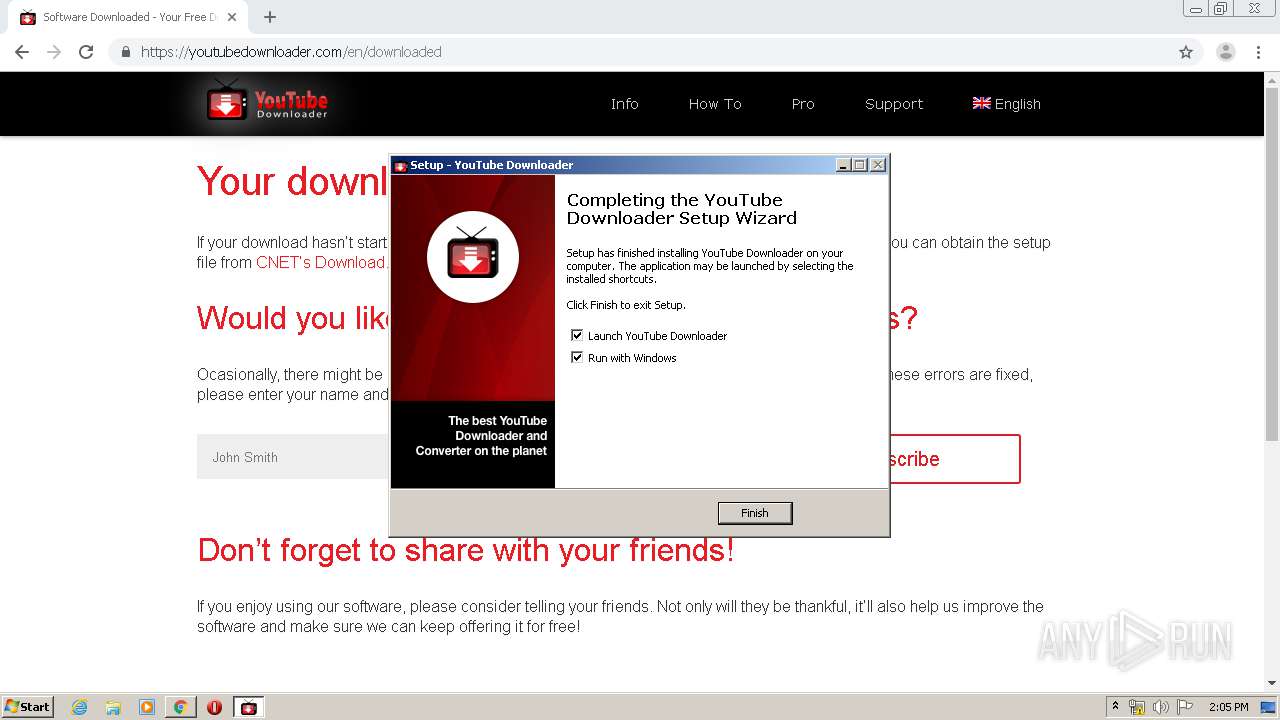Uncheck Run with Windows checkbox
The width and height of the screenshot is (1280, 720).
pos(577,357)
